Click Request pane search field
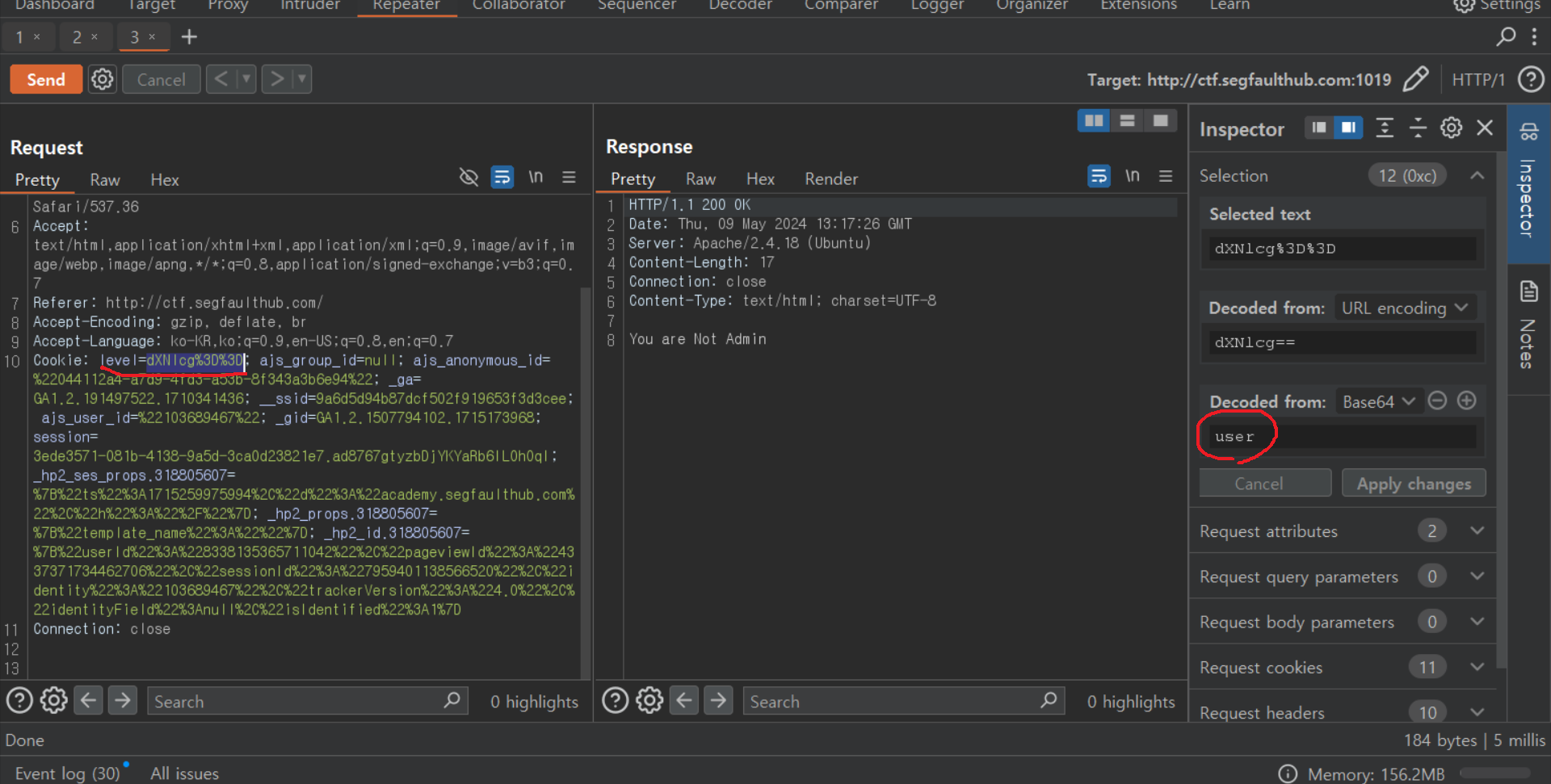 click(x=307, y=701)
